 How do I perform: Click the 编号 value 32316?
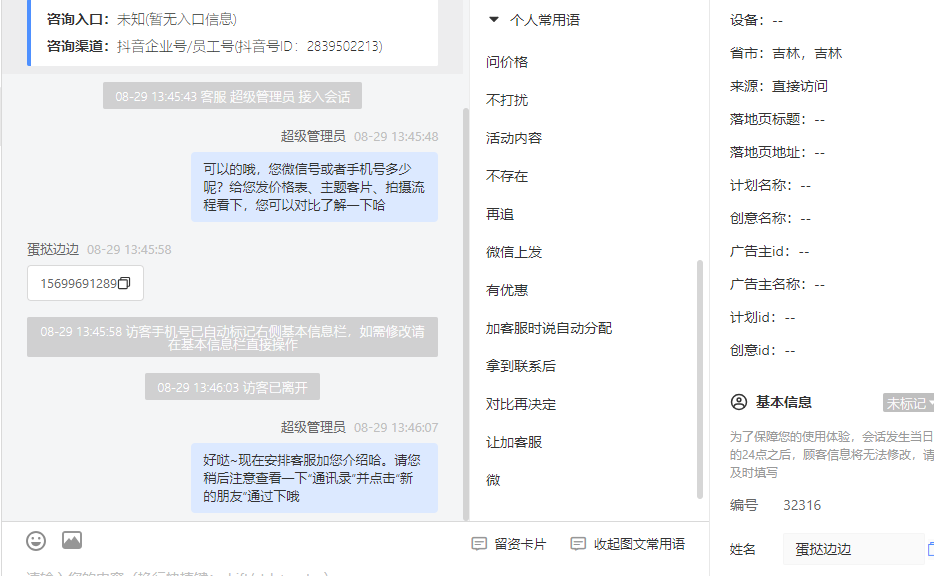802,506
